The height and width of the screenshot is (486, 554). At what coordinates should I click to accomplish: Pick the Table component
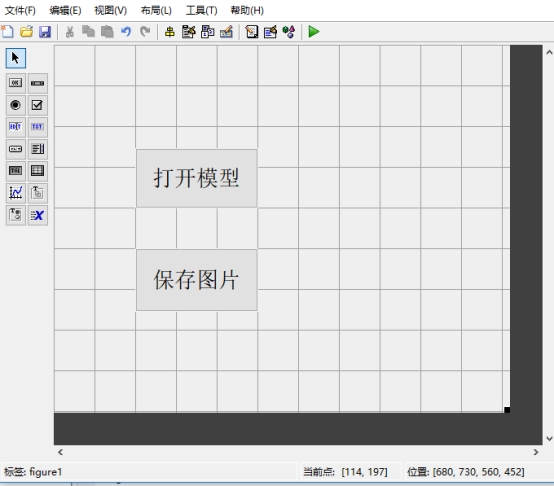click(x=37, y=171)
